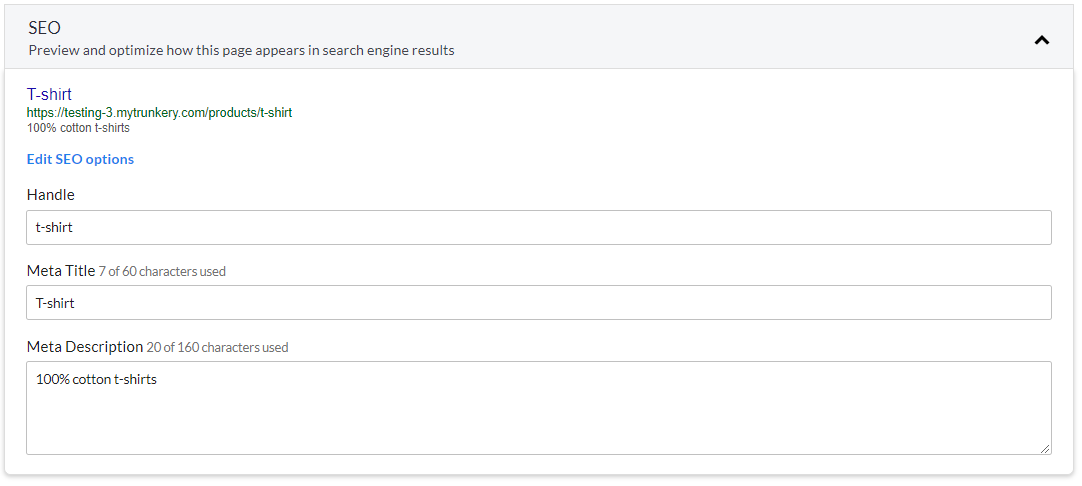Image resolution: width=1082 pixels, height=486 pixels.
Task: Click the gray preview snippet description text
Action: click(78, 128)
